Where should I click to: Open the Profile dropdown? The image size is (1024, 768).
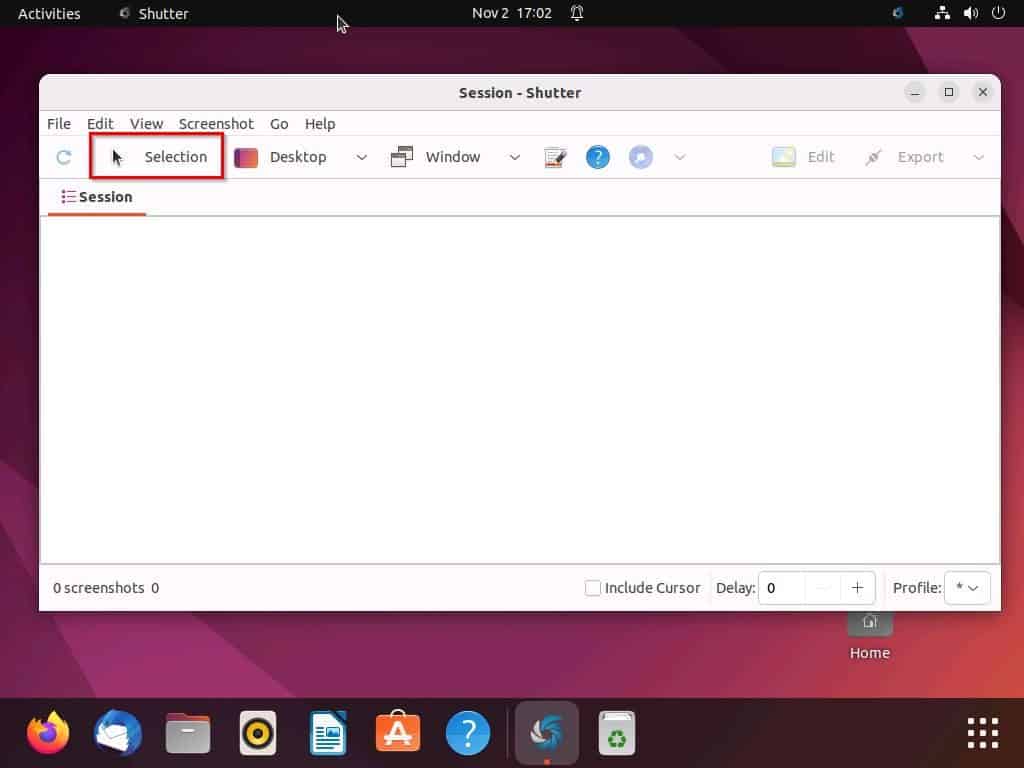[967, 588]
